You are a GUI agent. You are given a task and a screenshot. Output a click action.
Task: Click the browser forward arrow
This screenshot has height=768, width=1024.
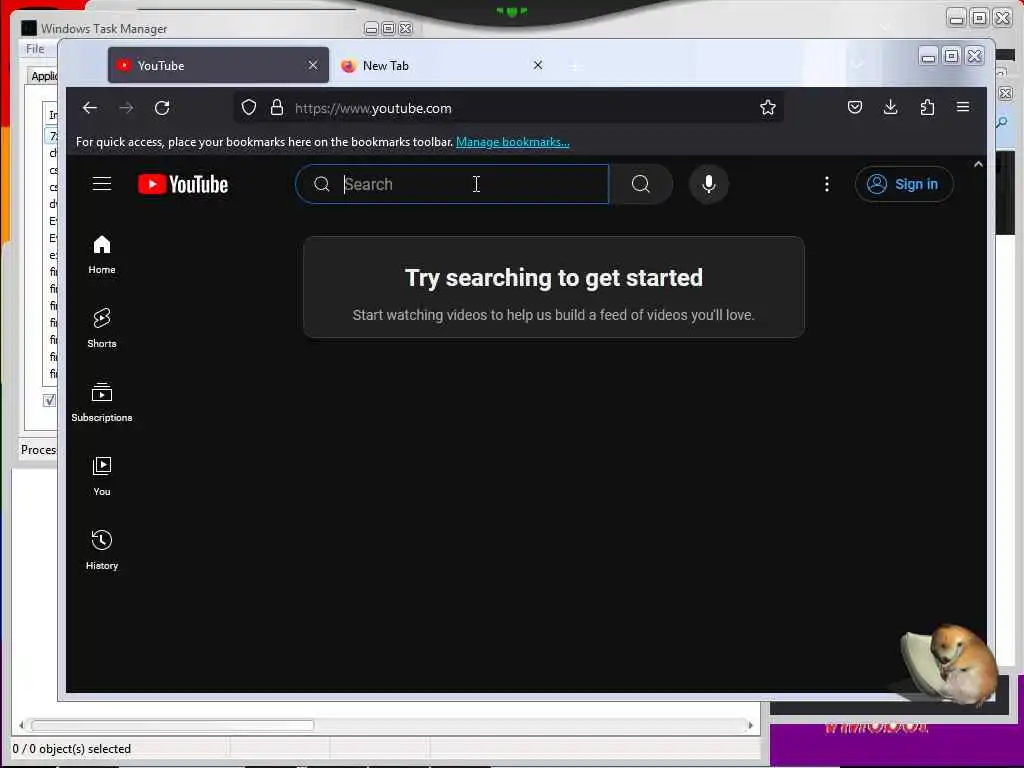point(126,108)
